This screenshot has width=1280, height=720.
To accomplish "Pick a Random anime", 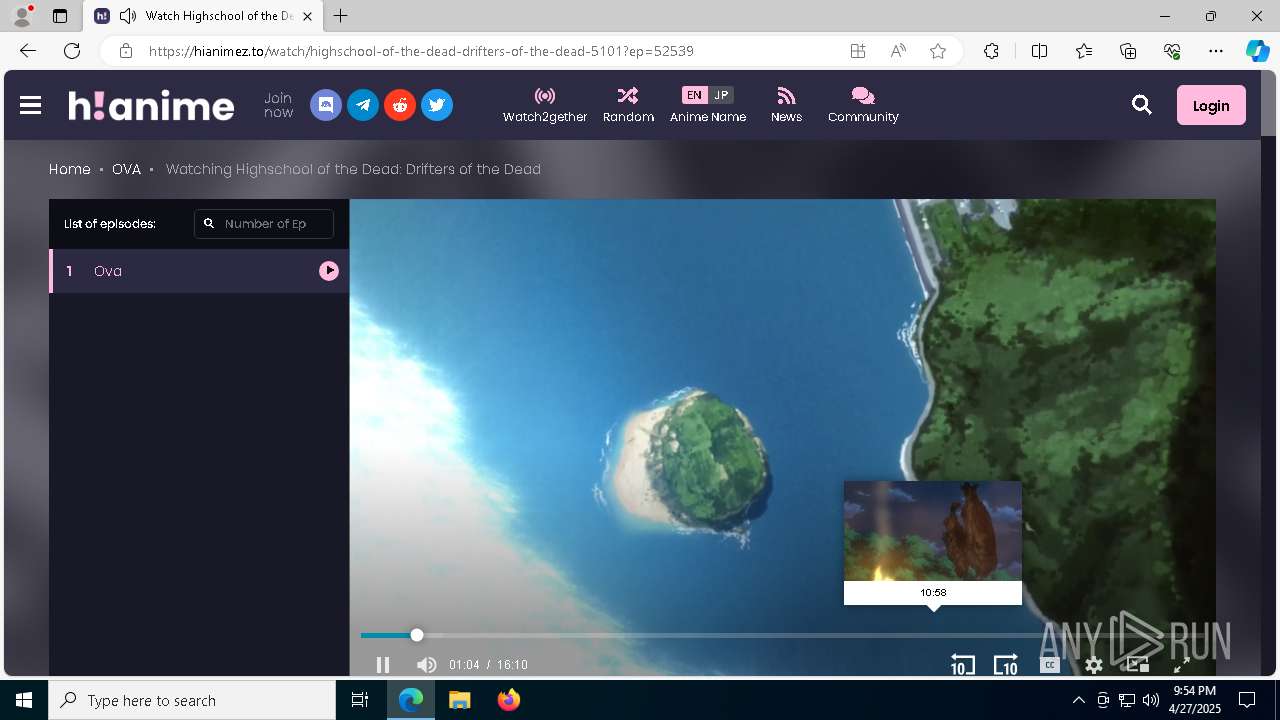I will (628, 105).
